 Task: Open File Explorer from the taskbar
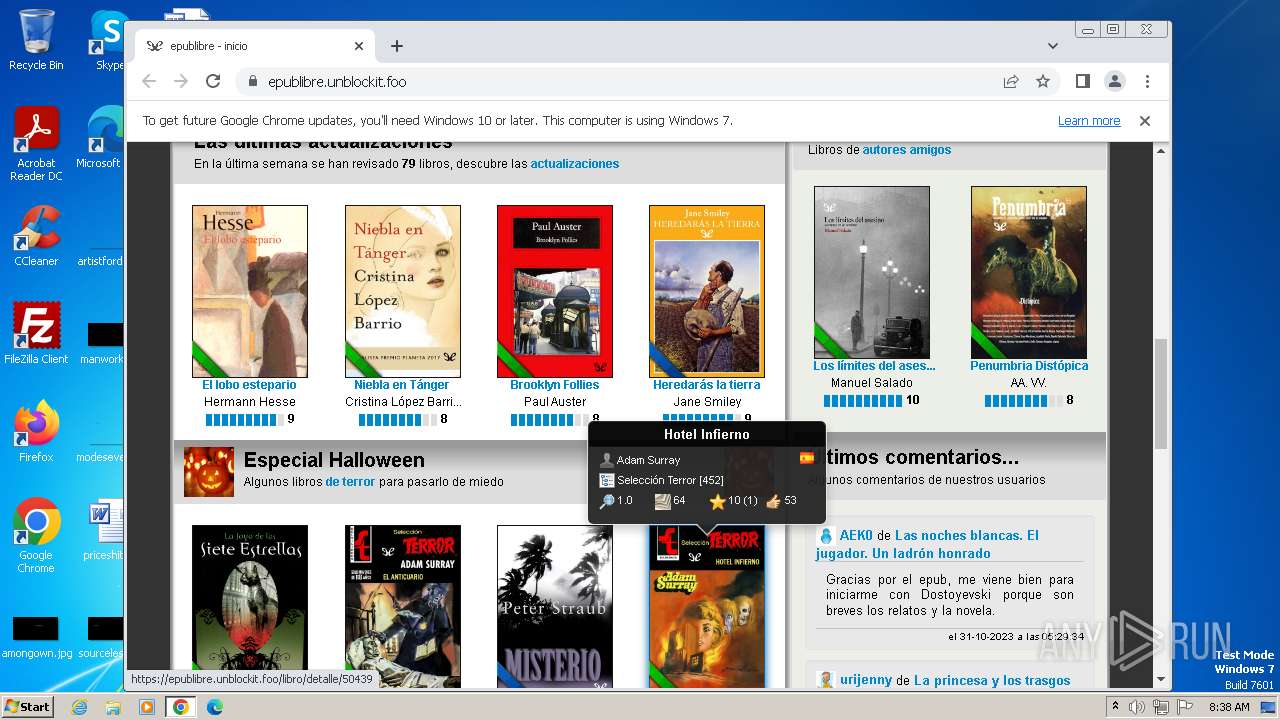point(113,707)
